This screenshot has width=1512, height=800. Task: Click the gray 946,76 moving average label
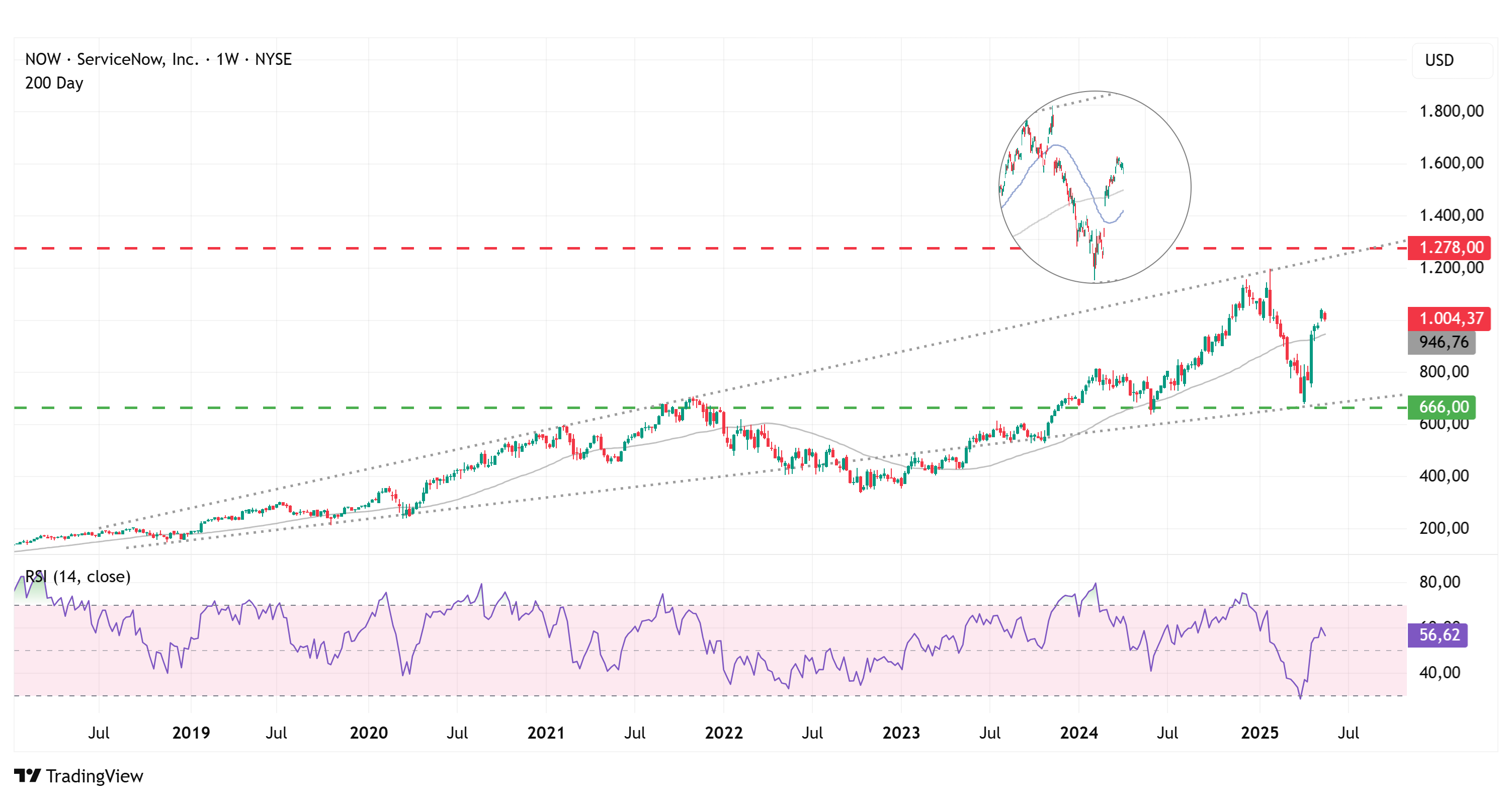click(1442, 342)
